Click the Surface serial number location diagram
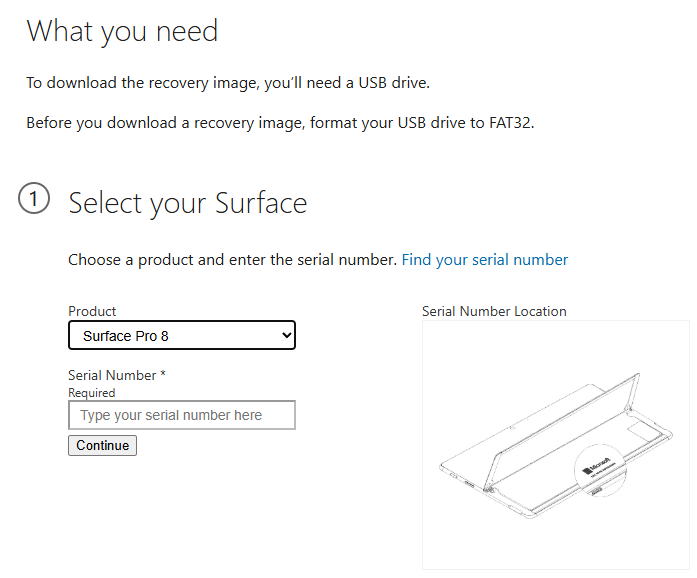 pyautogui.click(x=556, y=445)
